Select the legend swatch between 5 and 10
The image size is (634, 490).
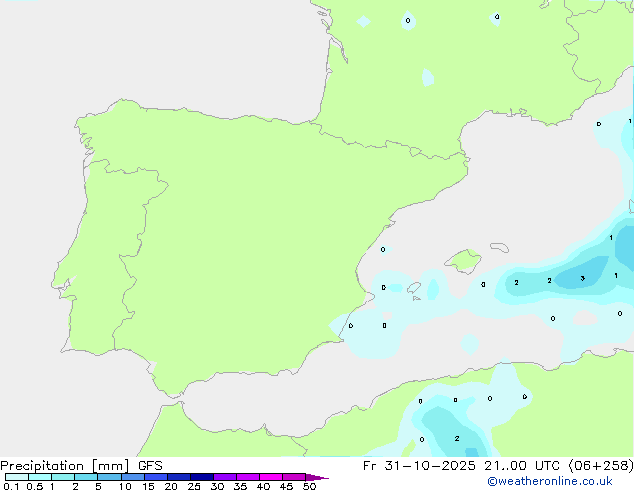(109, 477)
